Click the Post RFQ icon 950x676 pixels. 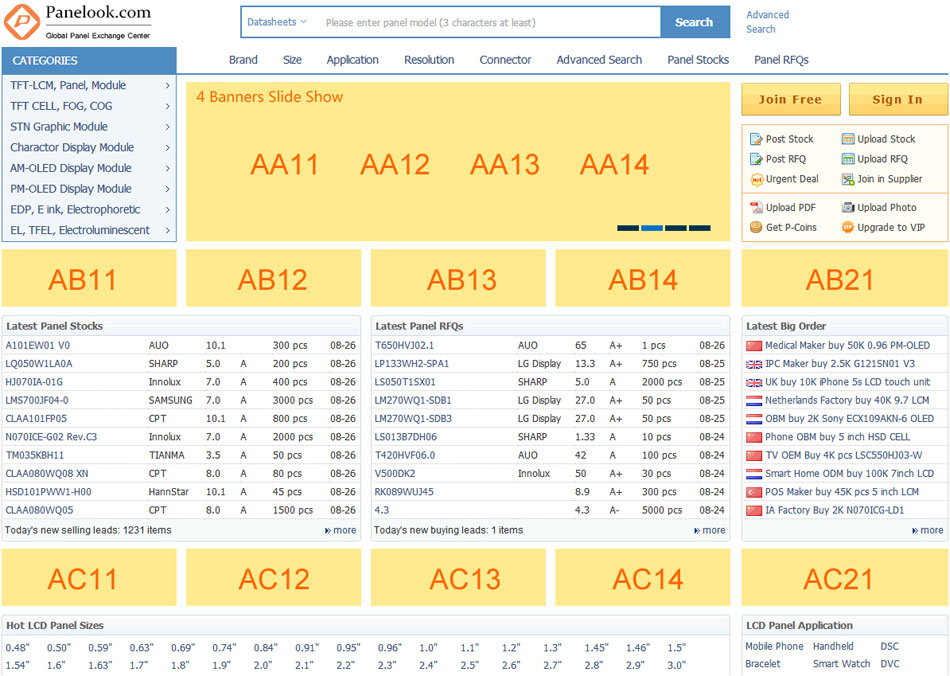click(757, 159)
